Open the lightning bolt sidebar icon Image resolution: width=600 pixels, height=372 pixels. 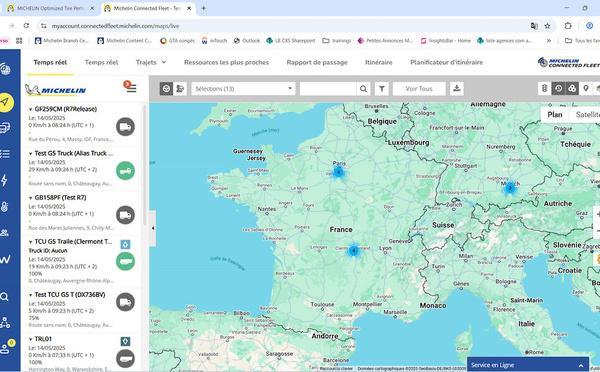[x=4, y=180]
